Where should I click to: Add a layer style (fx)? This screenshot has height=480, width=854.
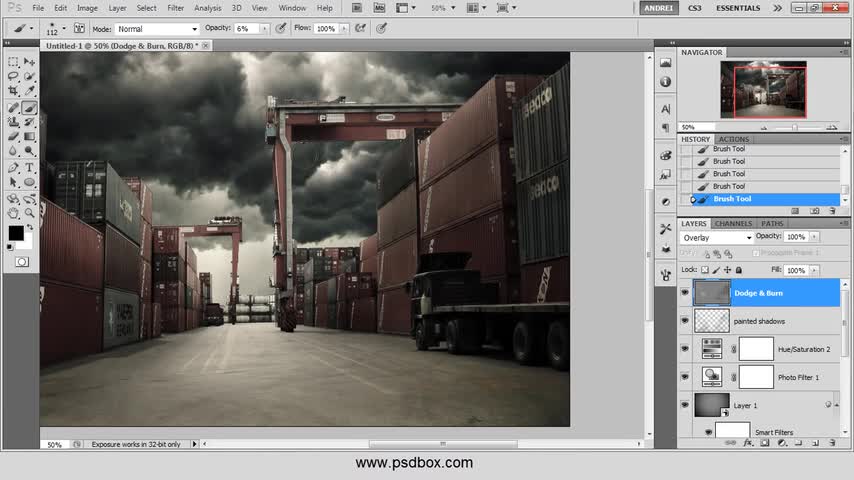[748, 443]
